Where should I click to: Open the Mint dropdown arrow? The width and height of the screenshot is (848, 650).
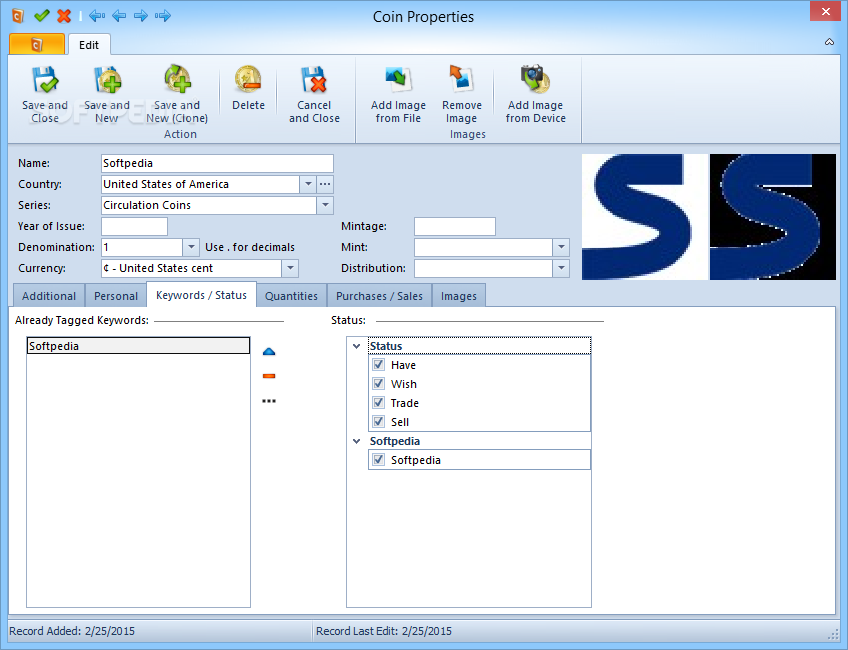pyautogui.click(x=561, y=248)
